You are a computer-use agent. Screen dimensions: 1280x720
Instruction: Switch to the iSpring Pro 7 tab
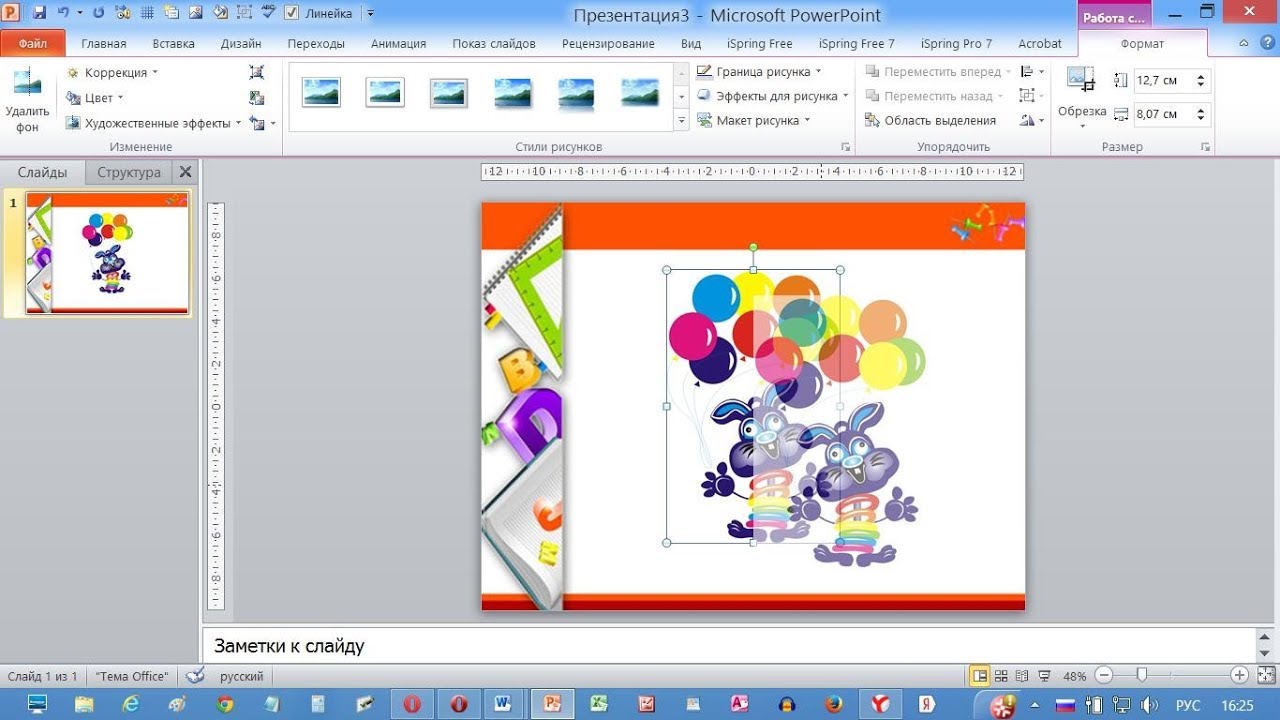coord(956,43)
